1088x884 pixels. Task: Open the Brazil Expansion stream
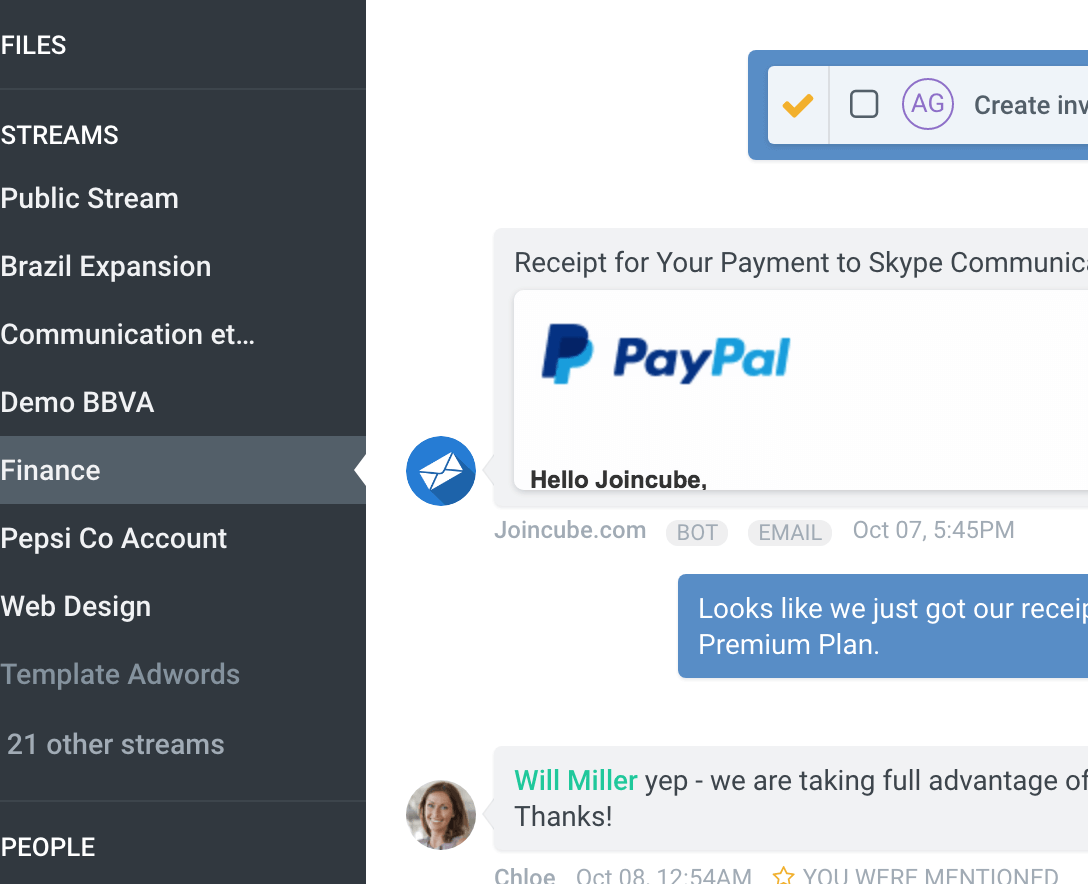[106, 266]
